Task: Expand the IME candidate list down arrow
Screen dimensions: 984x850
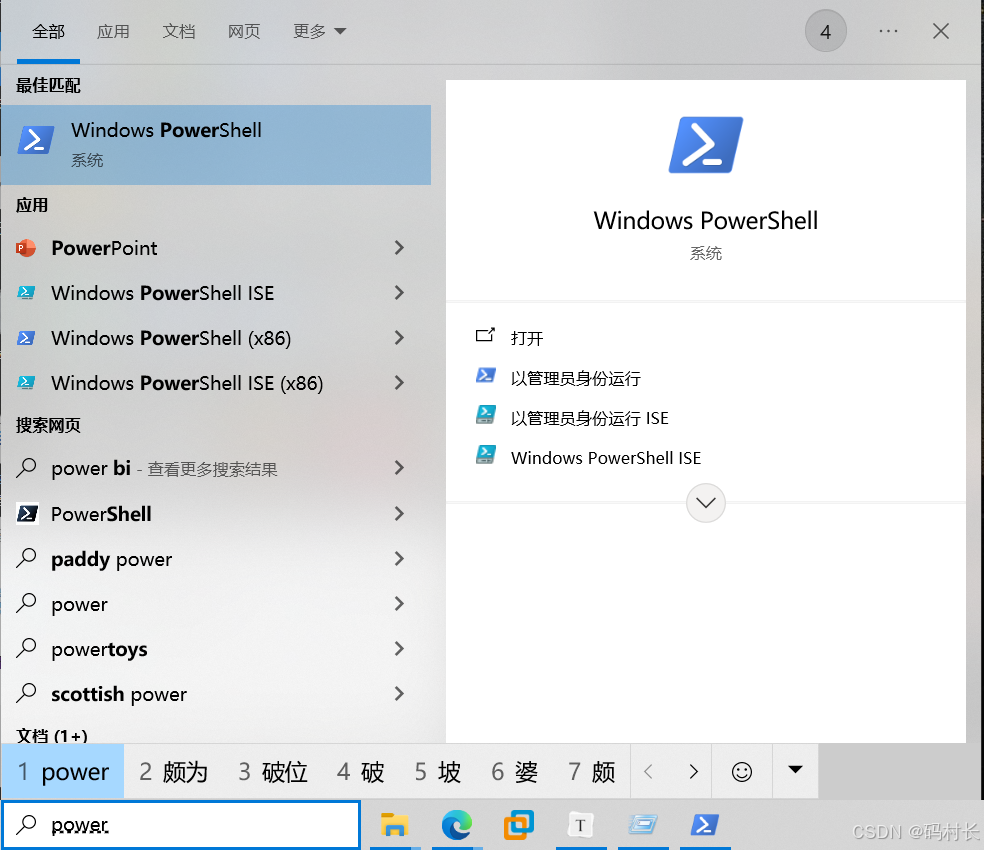Action: [794, 770]
